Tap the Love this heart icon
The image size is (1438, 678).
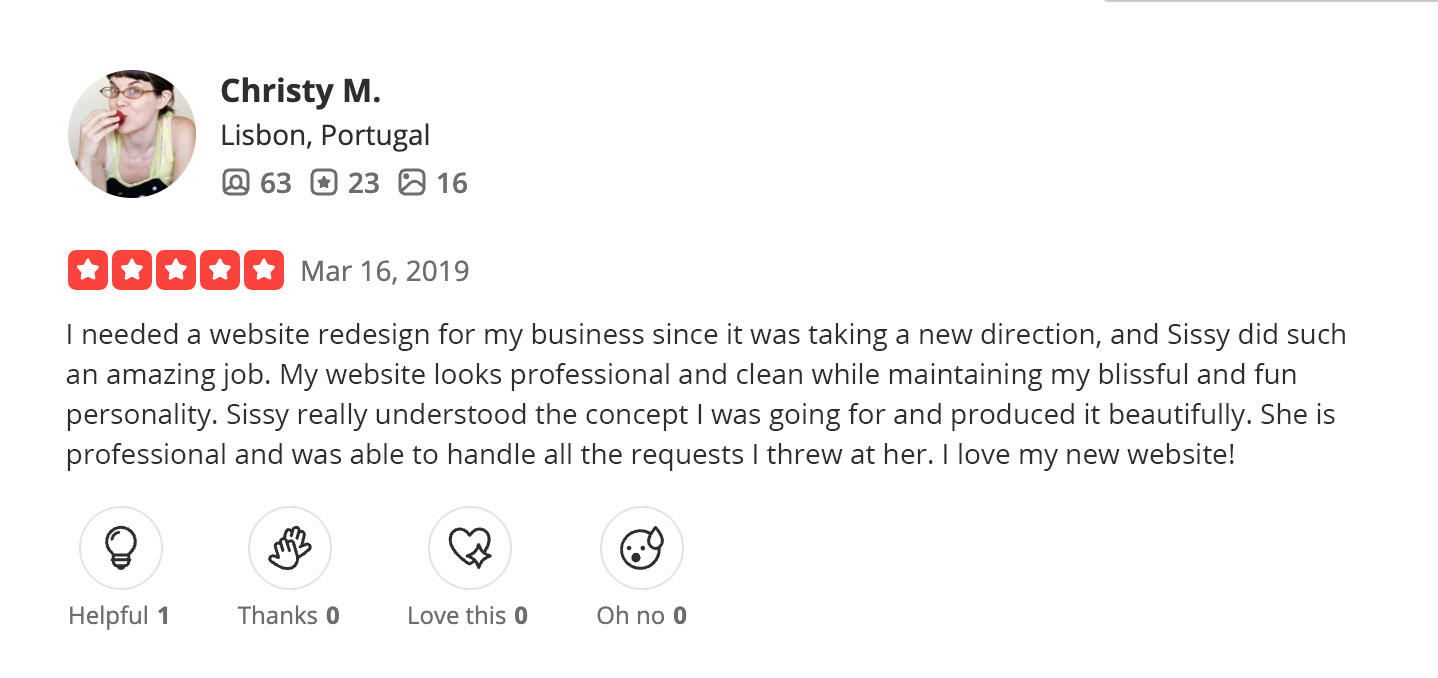[x=469, y=548]
